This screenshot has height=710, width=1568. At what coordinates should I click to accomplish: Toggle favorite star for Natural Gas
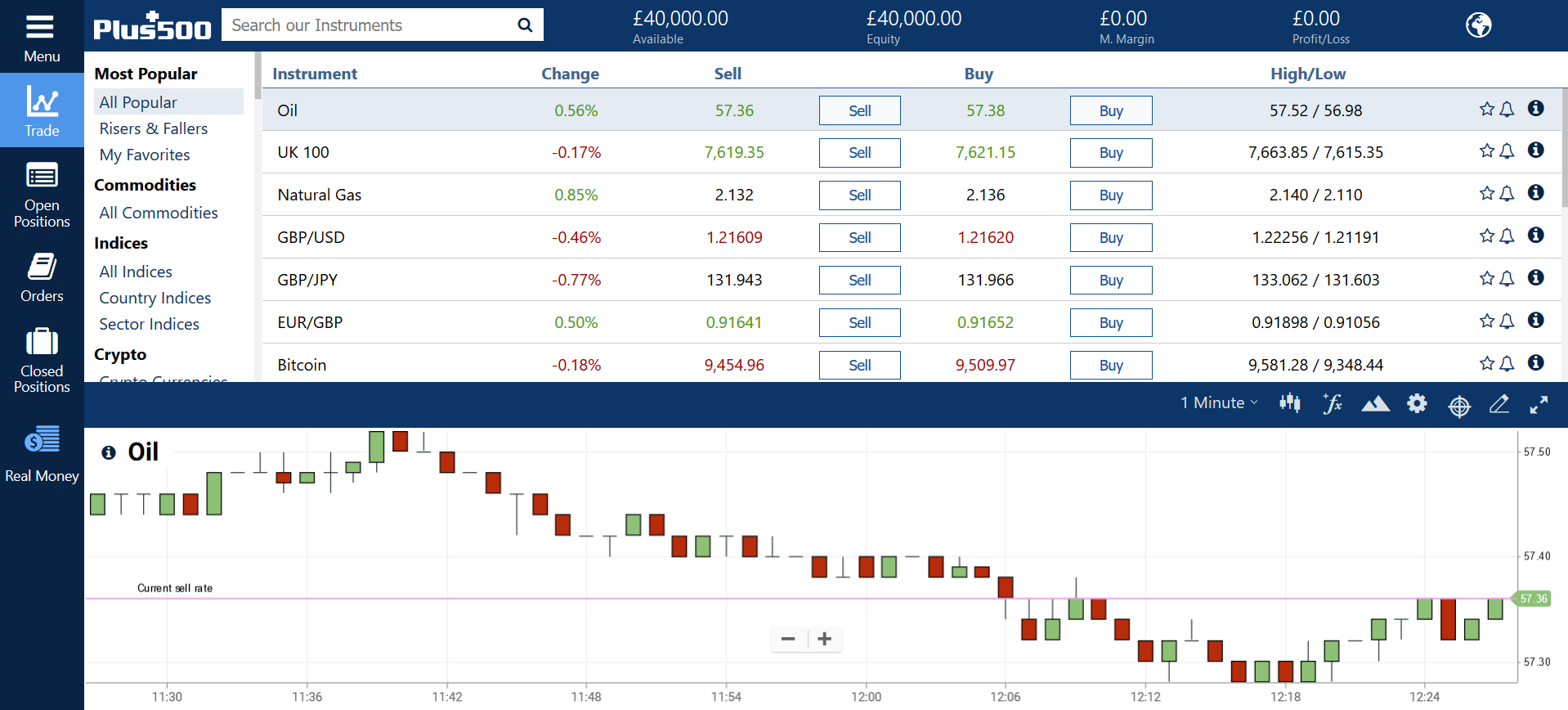(x=1486, y=193)
